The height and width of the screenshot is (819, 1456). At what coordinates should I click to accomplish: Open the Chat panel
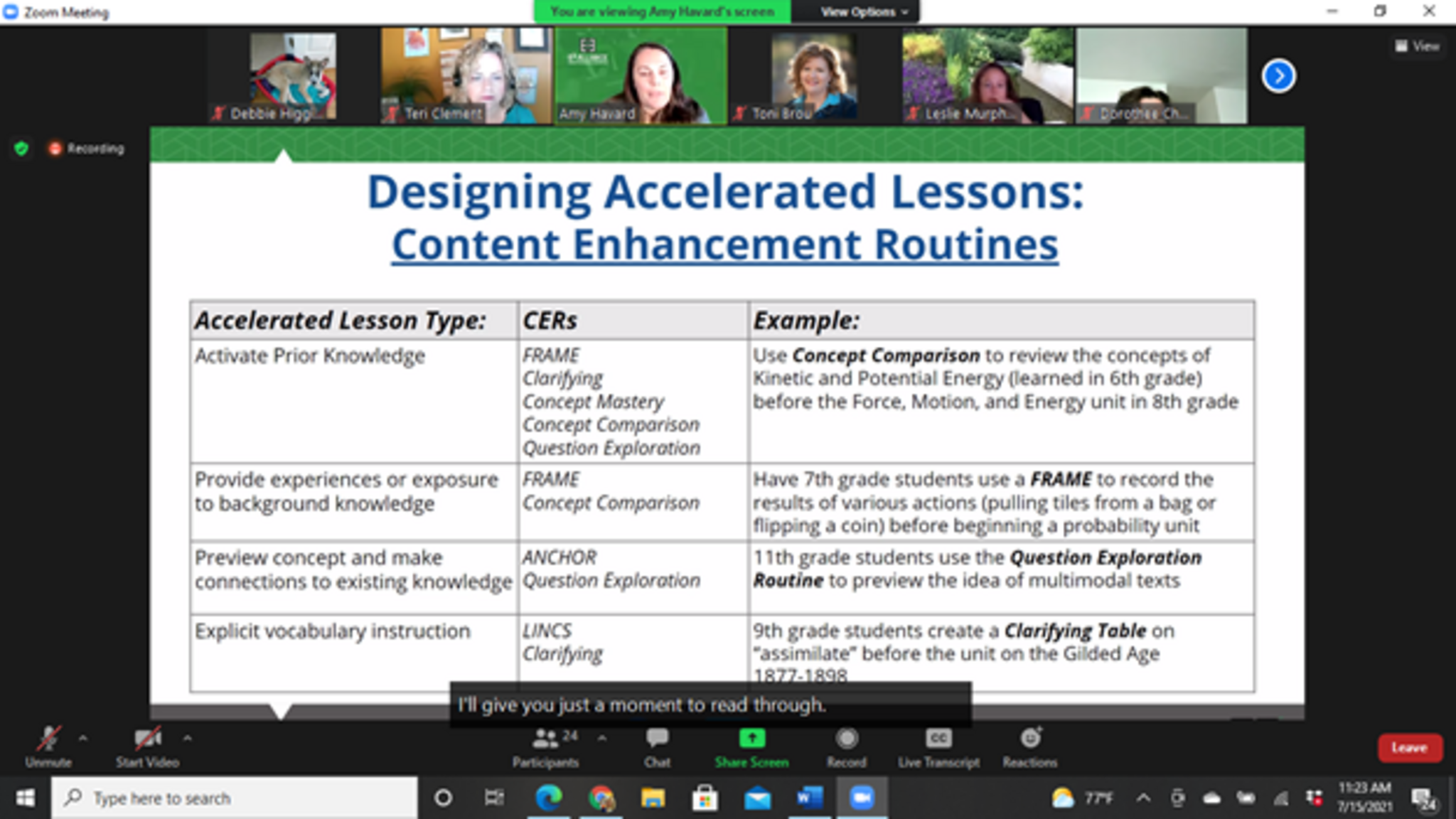coord(657,739)
